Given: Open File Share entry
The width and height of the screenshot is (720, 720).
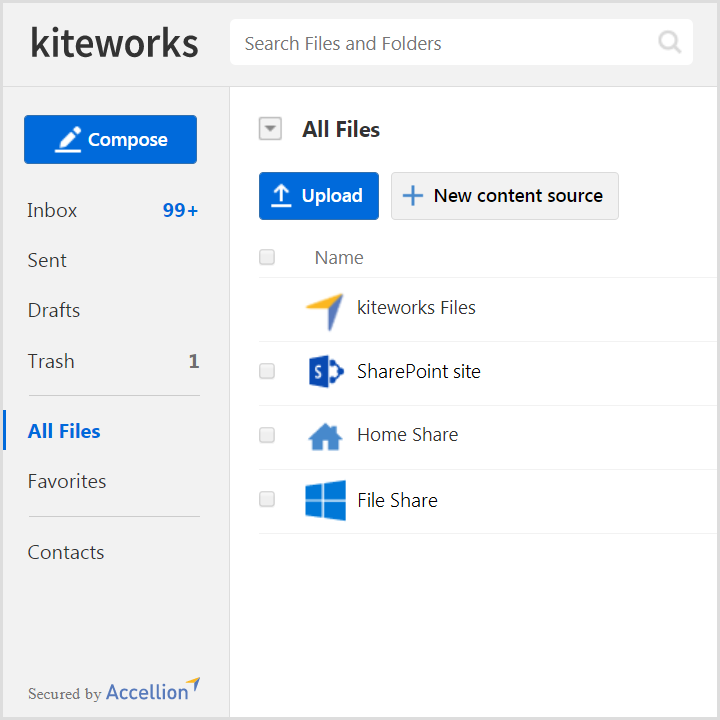Looking at the screenshot, I should click(397, 501).
